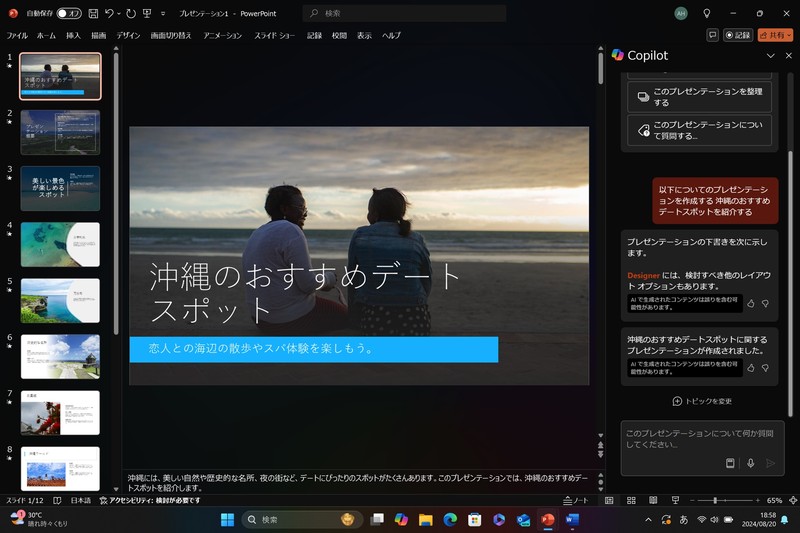
Task: Click the lightbulb ideas icon
Action: coord(707,13)
